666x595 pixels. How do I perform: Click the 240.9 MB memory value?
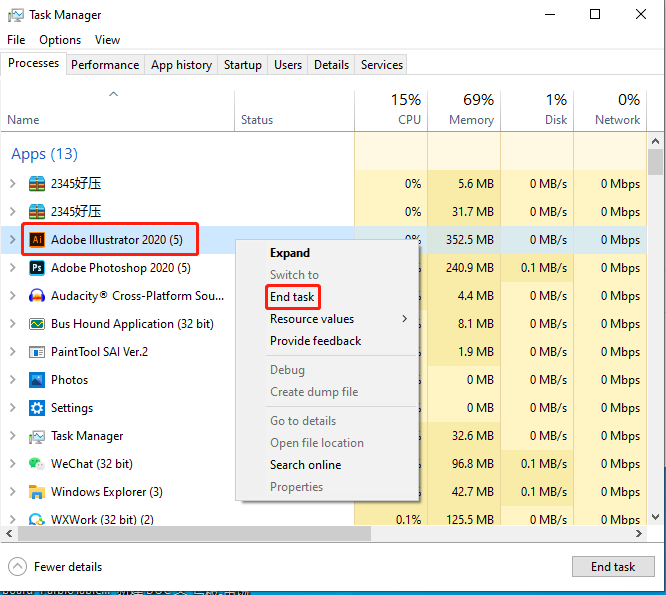coord(469,268)
